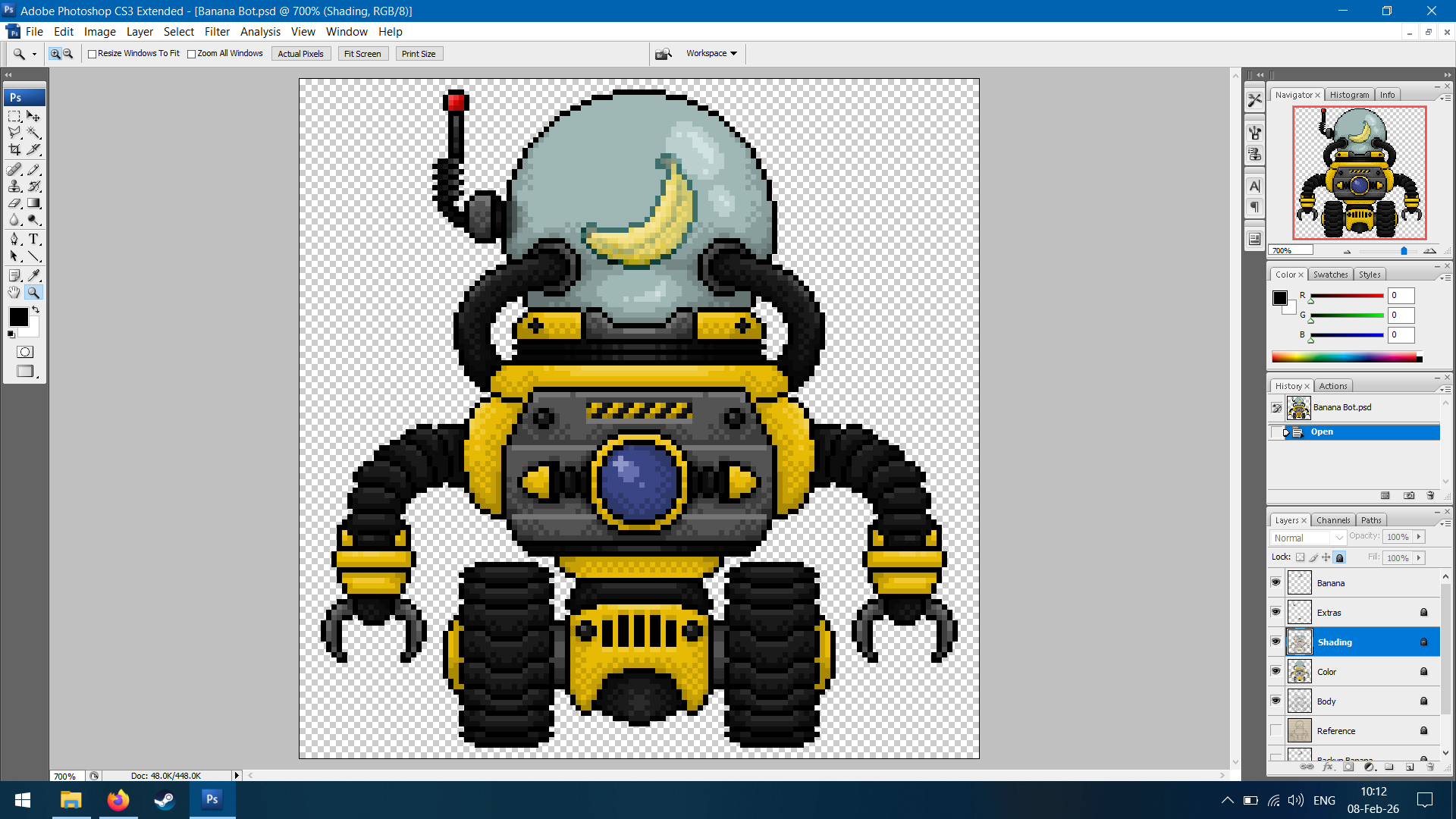Choose the Clone Stamp tool

click(x=14, y=186)
